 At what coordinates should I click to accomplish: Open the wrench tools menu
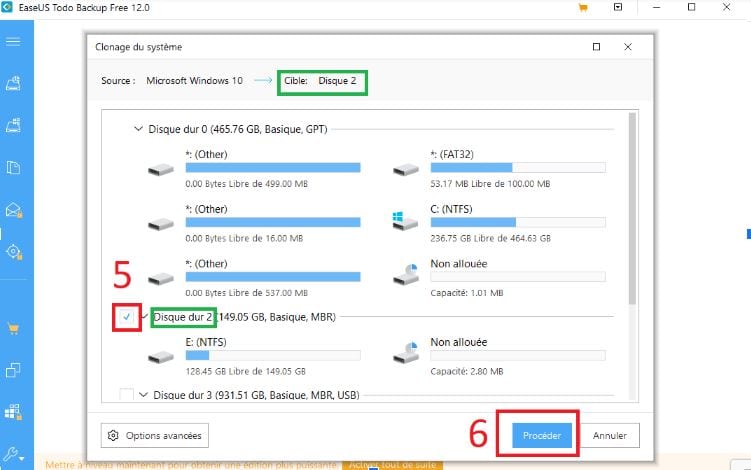click(13, 453)
